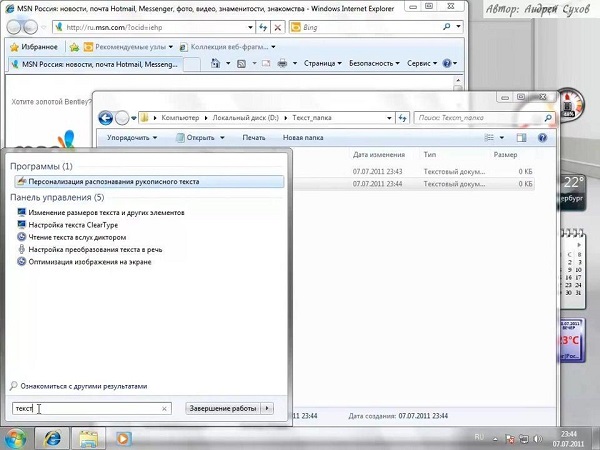Click the Завершение работы button

[x=223, y=408]
